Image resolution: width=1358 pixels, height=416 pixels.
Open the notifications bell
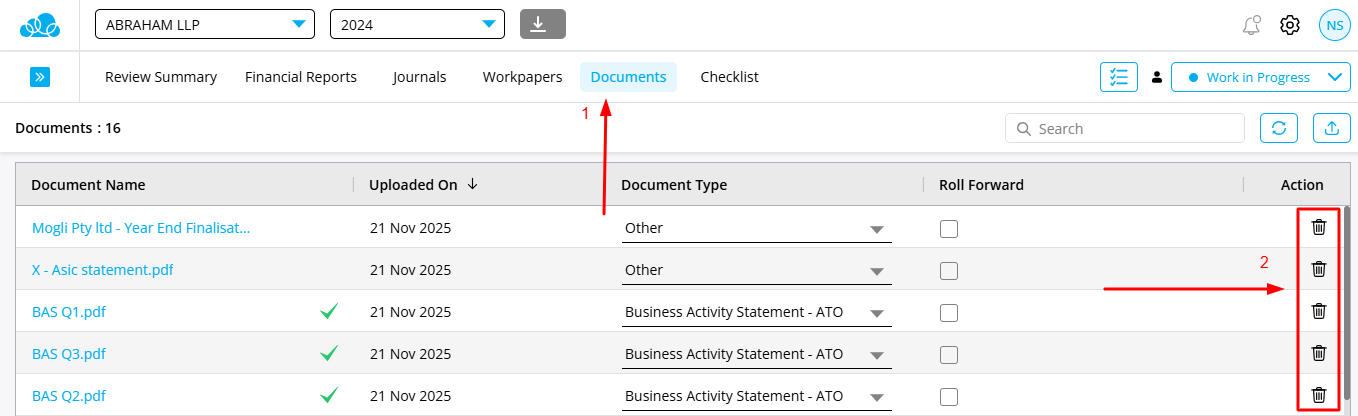(1251, 25)
